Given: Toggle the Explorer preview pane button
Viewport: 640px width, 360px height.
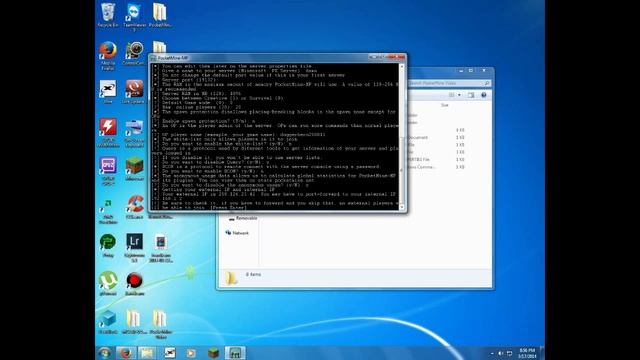Looking at the screenshot, I should click(471, 95).
